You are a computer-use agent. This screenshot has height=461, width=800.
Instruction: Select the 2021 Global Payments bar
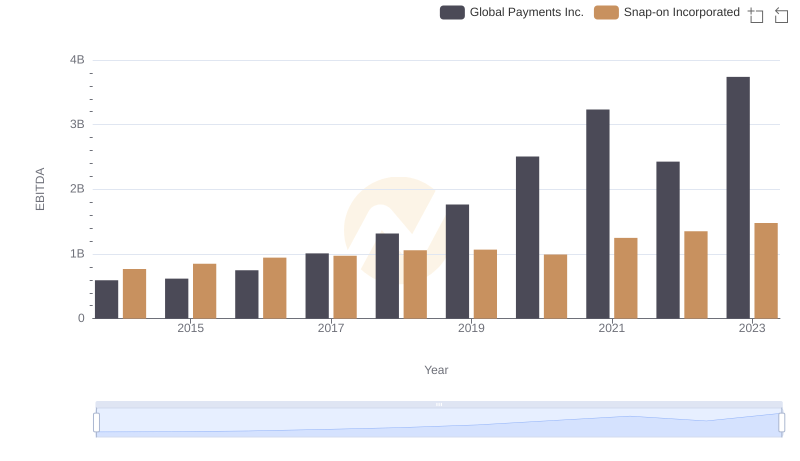(597, 214)
